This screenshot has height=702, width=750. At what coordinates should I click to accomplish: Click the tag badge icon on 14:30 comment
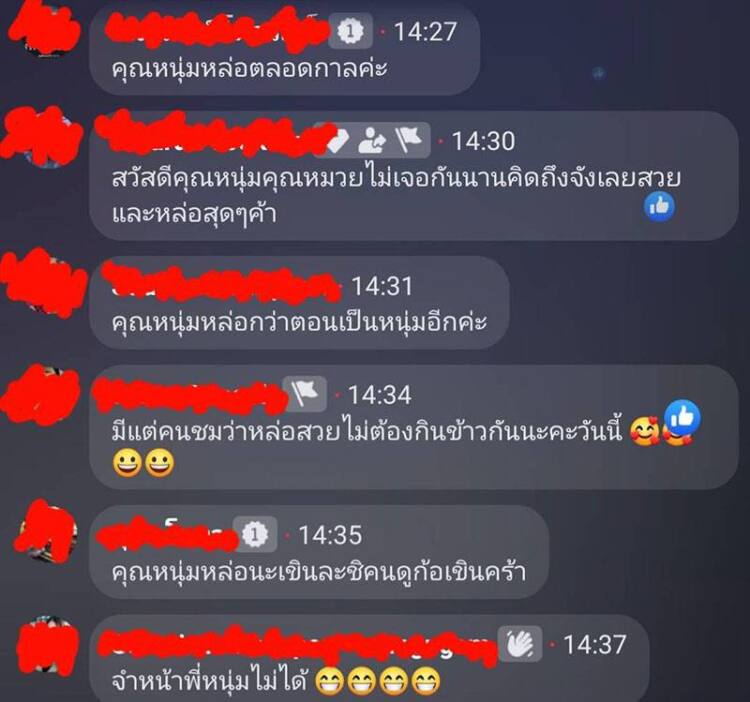click(337, 141)
